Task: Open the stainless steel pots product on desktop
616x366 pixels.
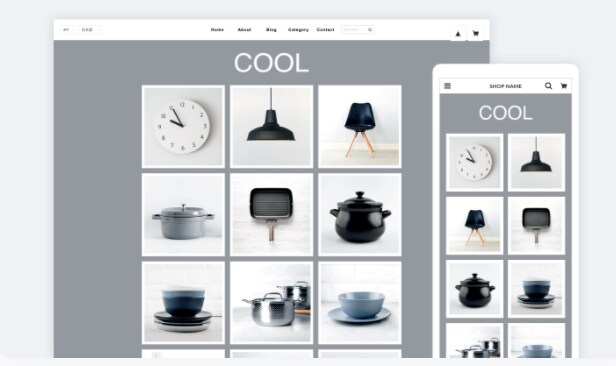Action: (x=271, y=303)
